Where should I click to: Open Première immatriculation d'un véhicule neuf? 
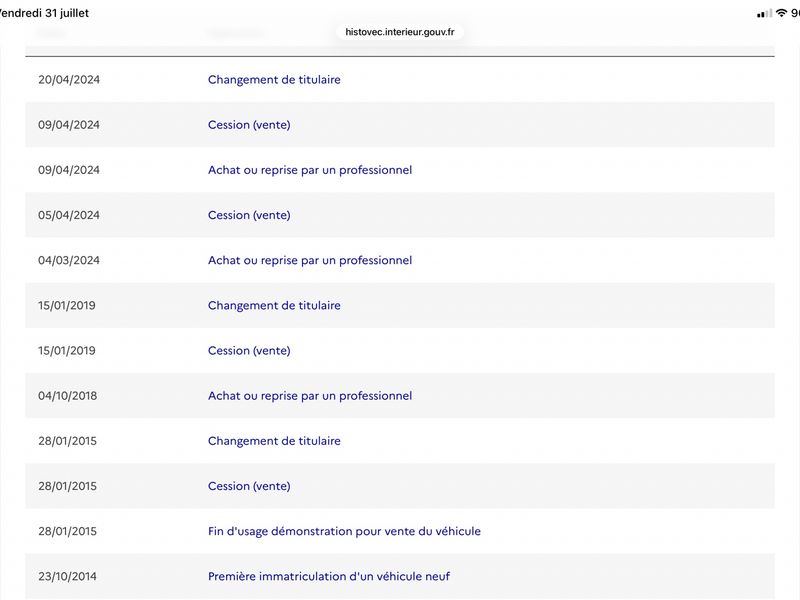click(x=329, y=577)
